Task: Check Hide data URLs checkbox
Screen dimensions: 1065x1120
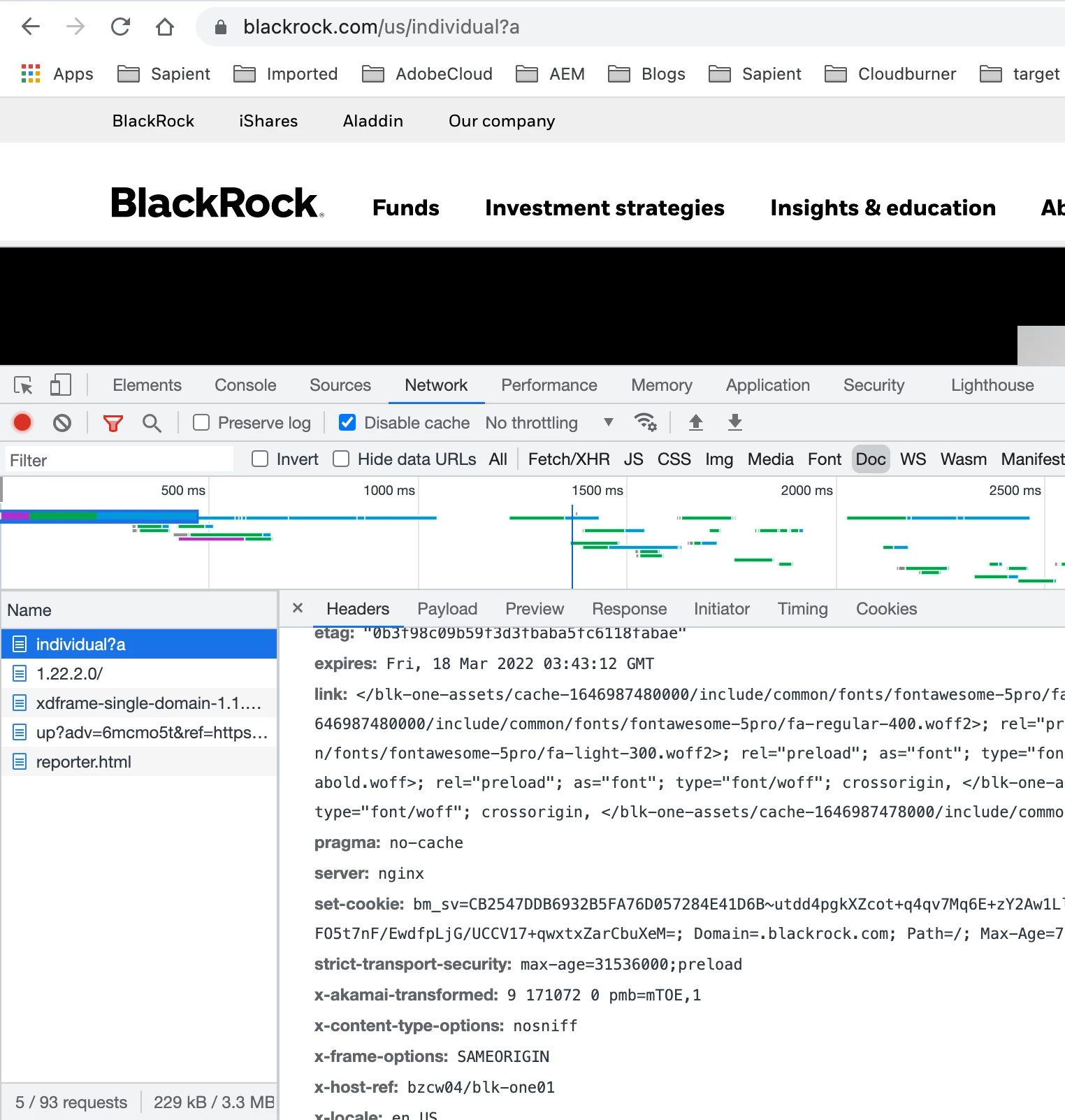Action: 341,459
